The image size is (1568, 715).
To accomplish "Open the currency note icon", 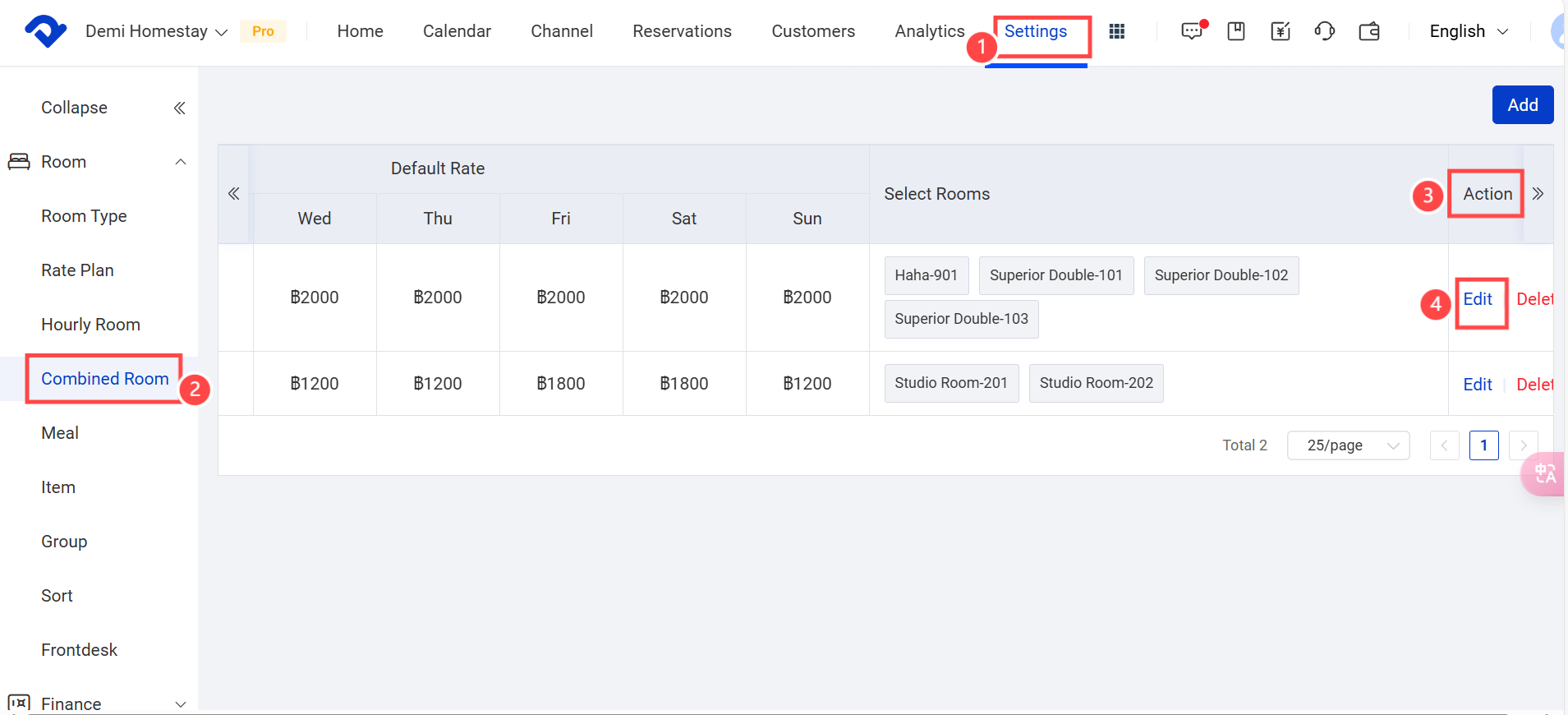I will 1281,31.
